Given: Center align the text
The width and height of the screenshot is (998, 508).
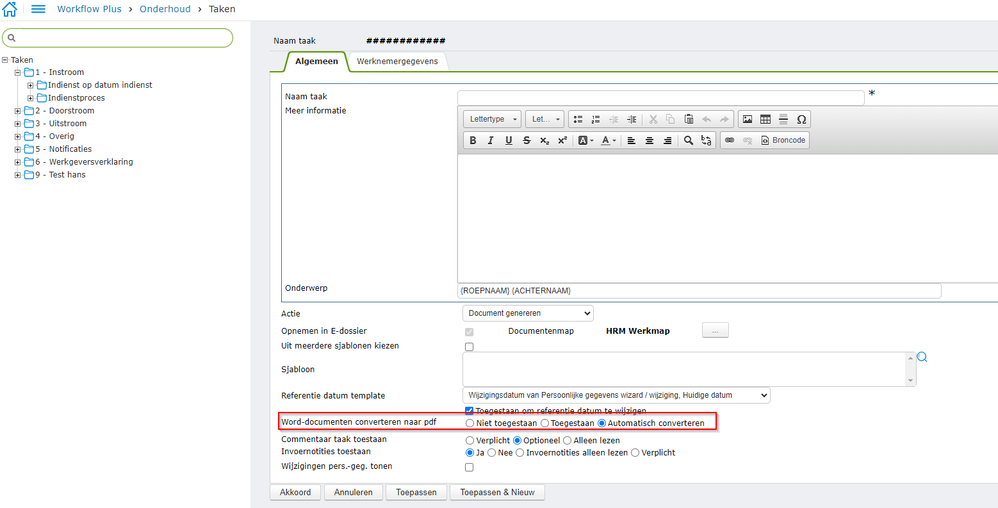Looking at the screenshot, I should 649,141.
